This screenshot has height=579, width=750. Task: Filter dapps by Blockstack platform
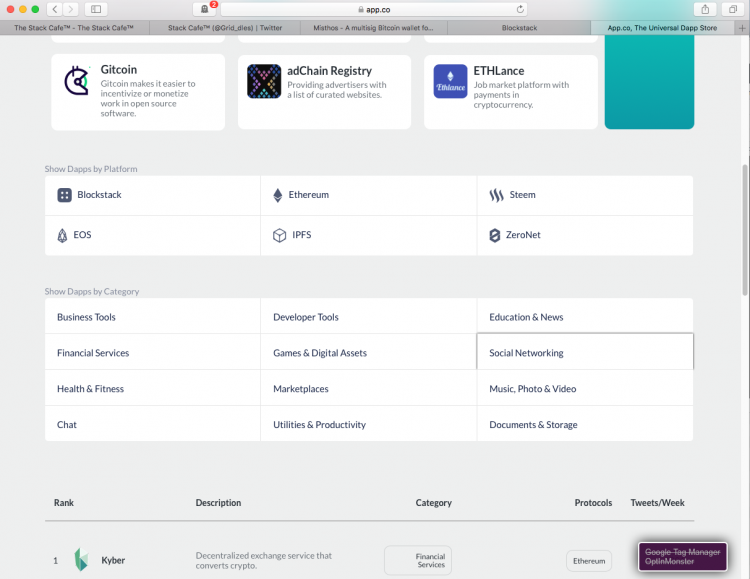[x=153, y=195]
